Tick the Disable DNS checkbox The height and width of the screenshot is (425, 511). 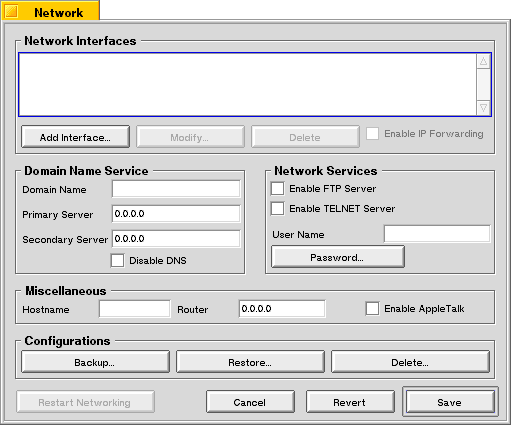[117, 261]
